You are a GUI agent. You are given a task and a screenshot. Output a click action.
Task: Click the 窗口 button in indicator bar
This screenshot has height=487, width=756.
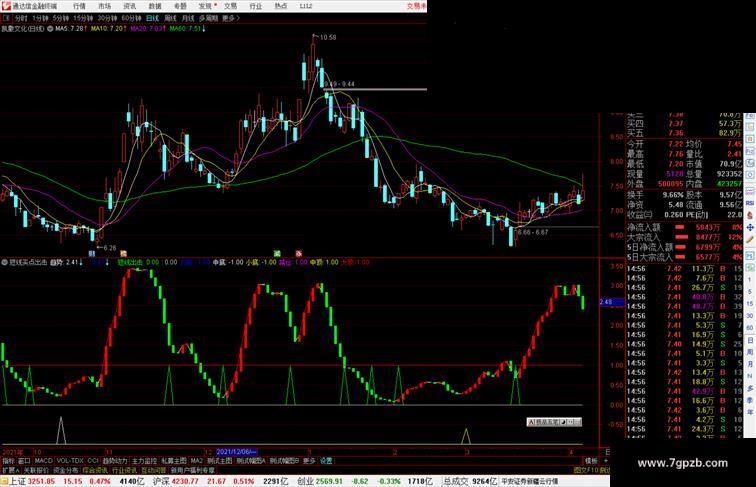click(24, 461)
